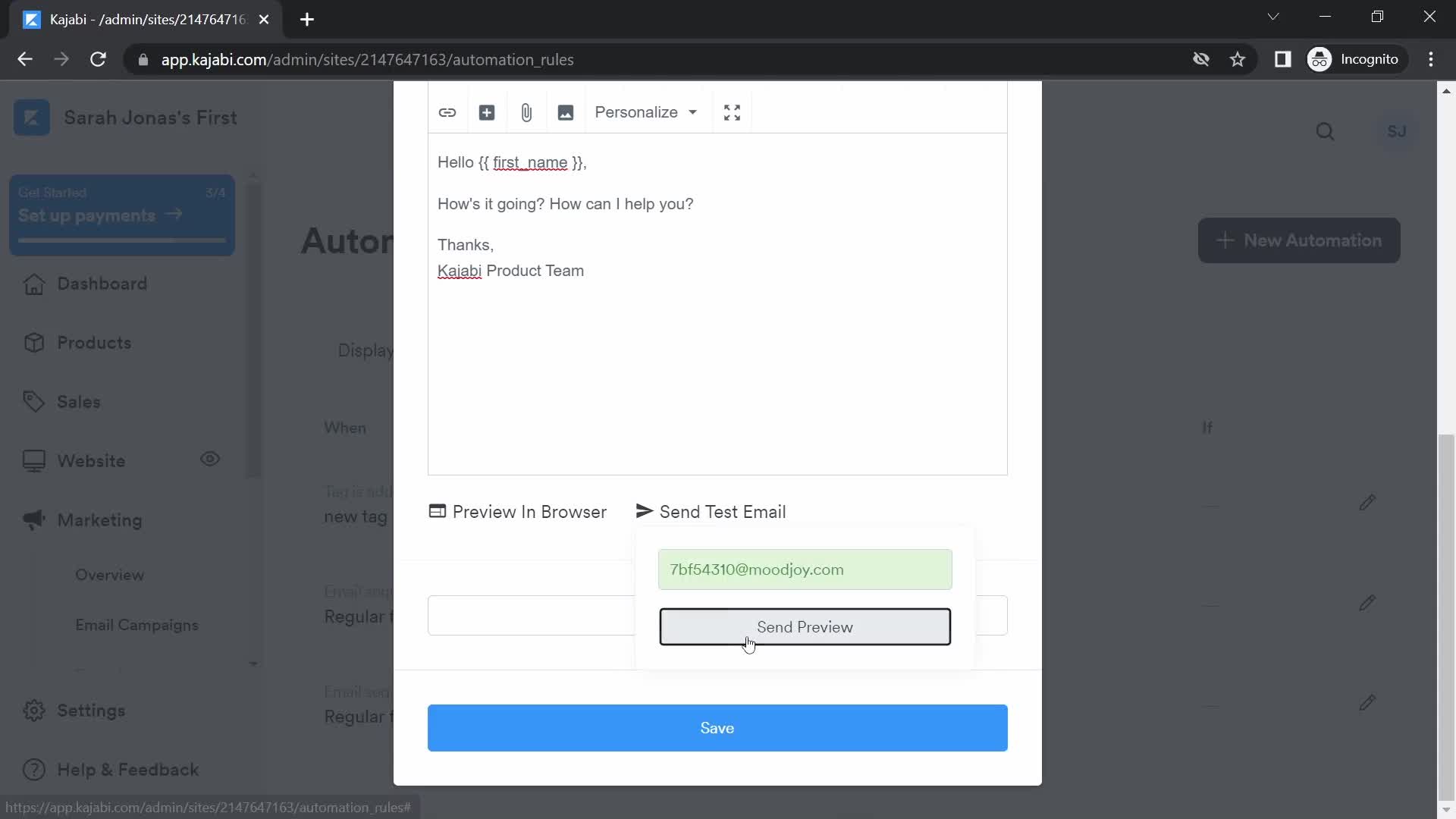Expand editor to fullscreen
Screen dimensions: 1456x819
[x=732, y=112]
